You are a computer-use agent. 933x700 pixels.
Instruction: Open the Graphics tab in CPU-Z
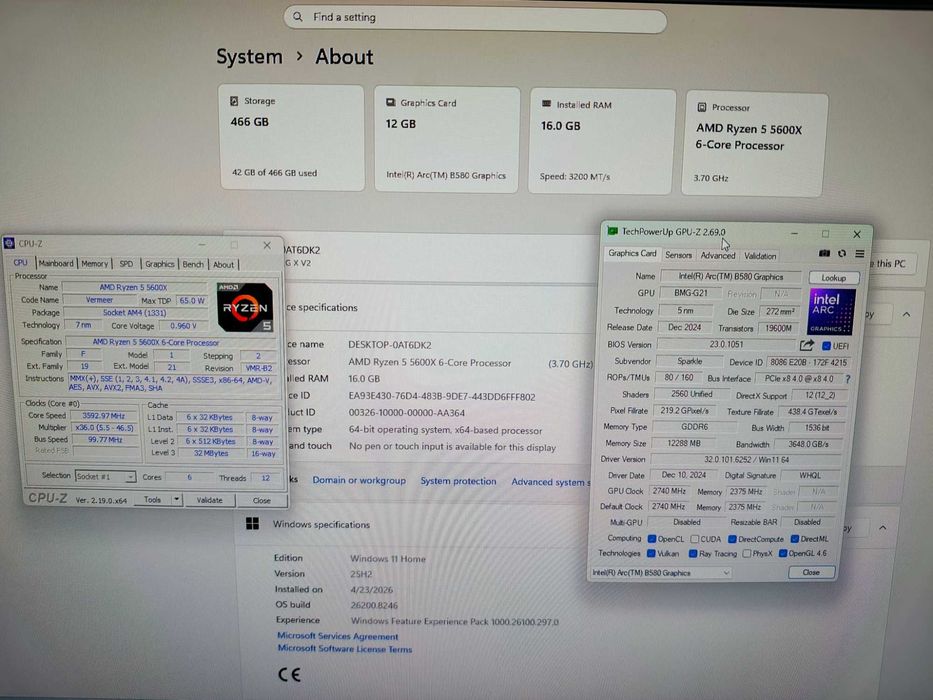click(x=160, y=264)
